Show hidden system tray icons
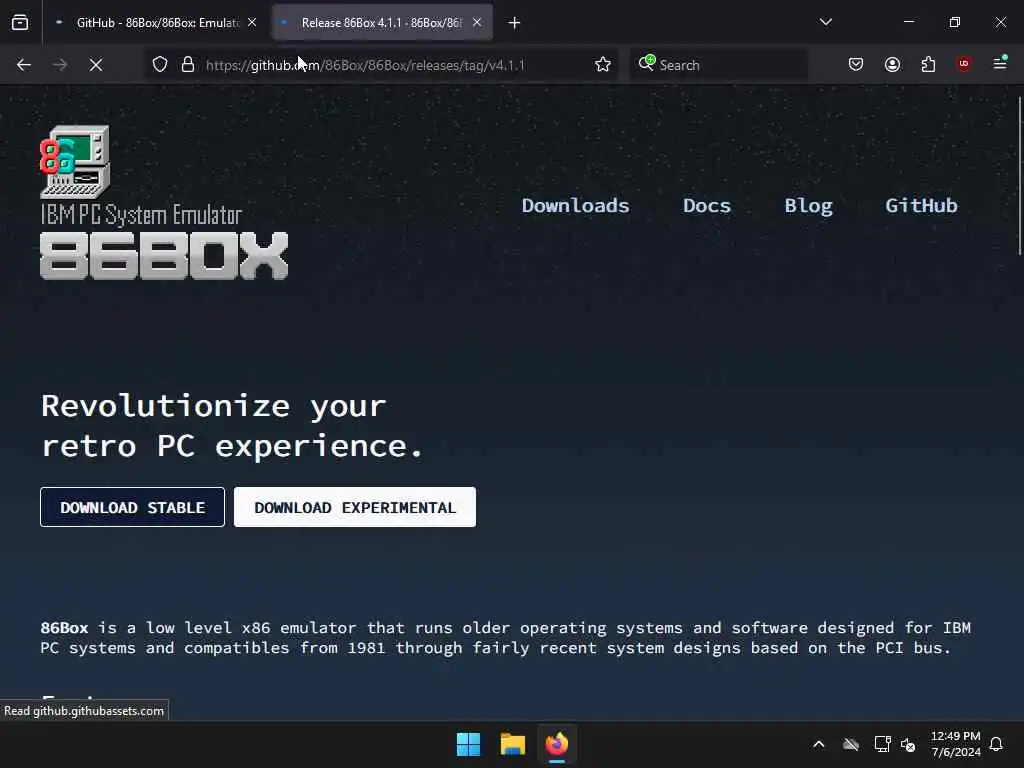The width and height of the screenshot is (1024, 768). 819,744
